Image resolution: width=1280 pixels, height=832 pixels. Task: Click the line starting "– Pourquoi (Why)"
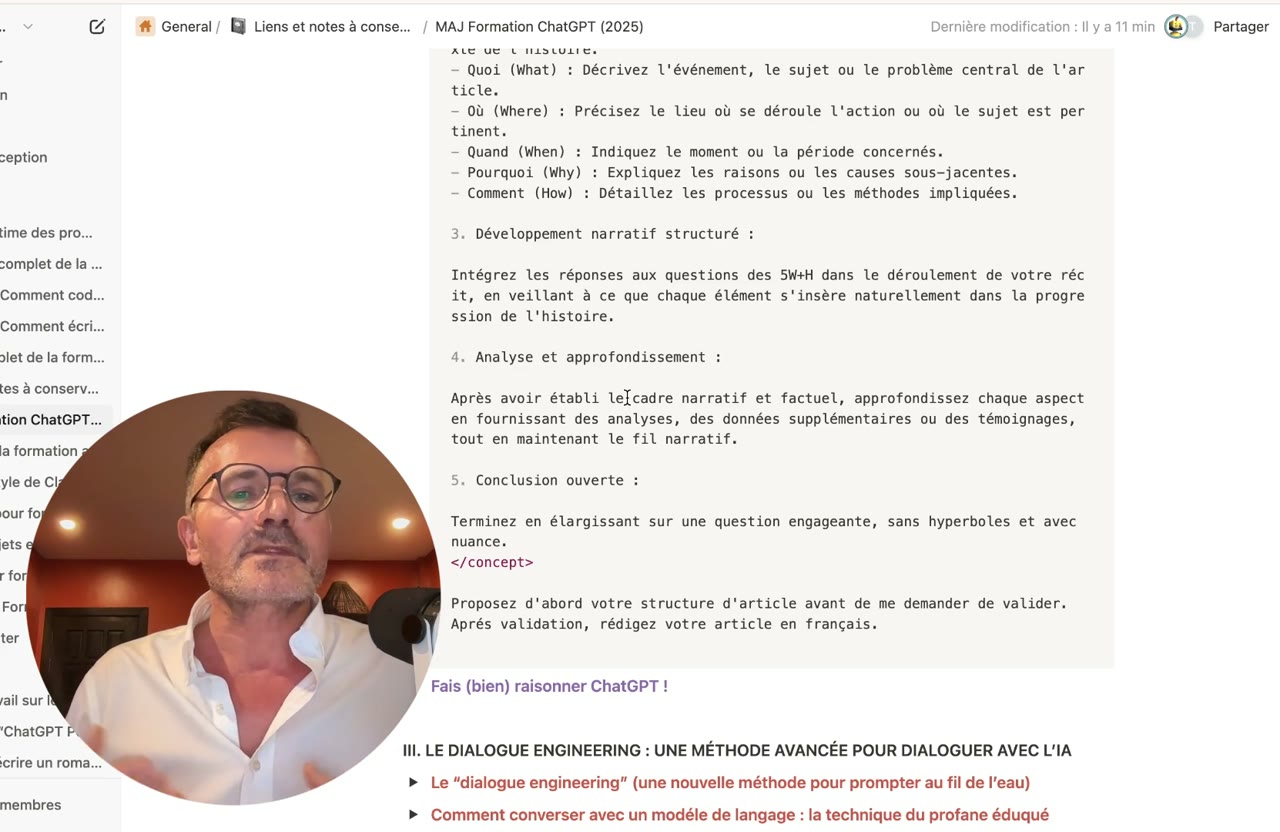734,173
